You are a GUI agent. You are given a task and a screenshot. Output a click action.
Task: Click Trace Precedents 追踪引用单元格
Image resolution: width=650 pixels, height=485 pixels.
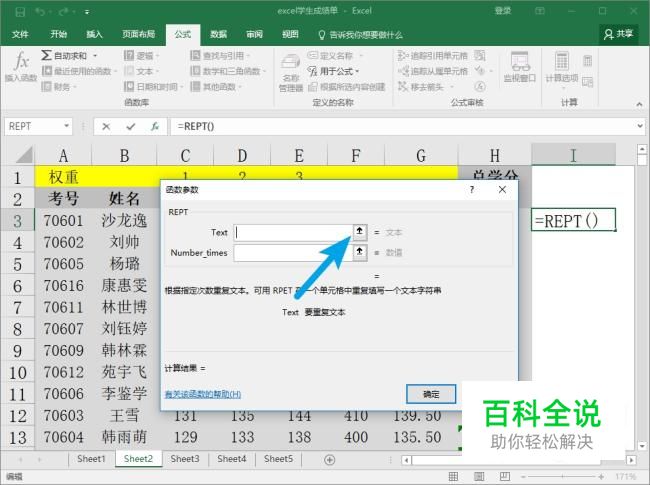coord(433,56)
